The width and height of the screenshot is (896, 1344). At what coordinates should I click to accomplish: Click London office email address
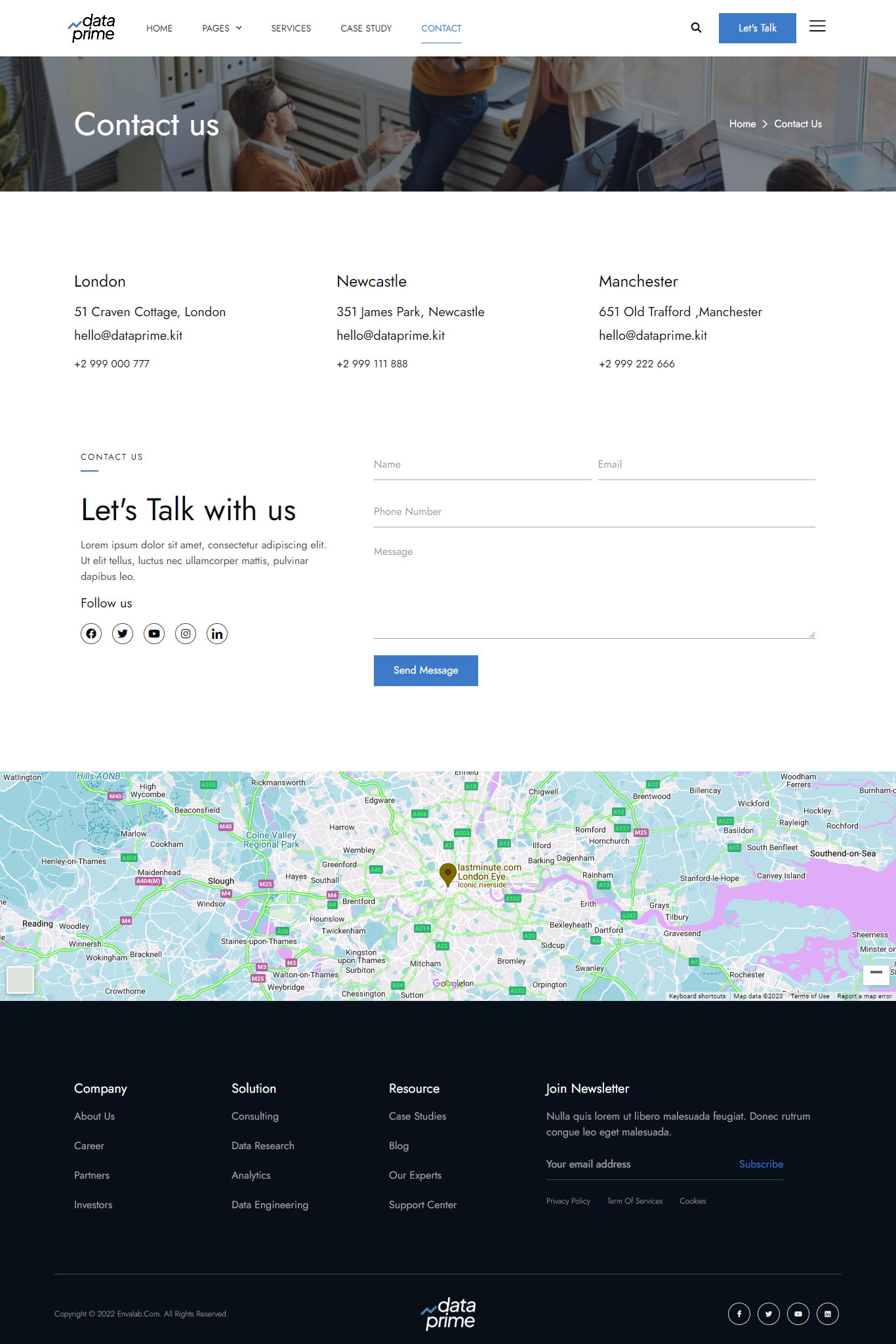[x=129, y=336]
